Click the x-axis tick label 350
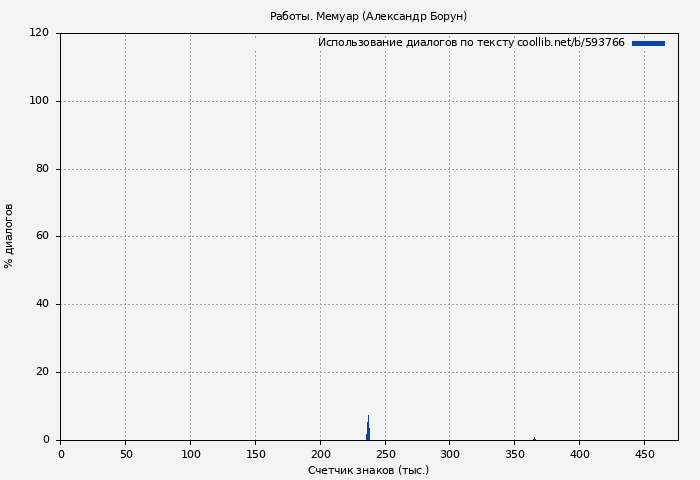700x480 pixels. tap(515, 454)
